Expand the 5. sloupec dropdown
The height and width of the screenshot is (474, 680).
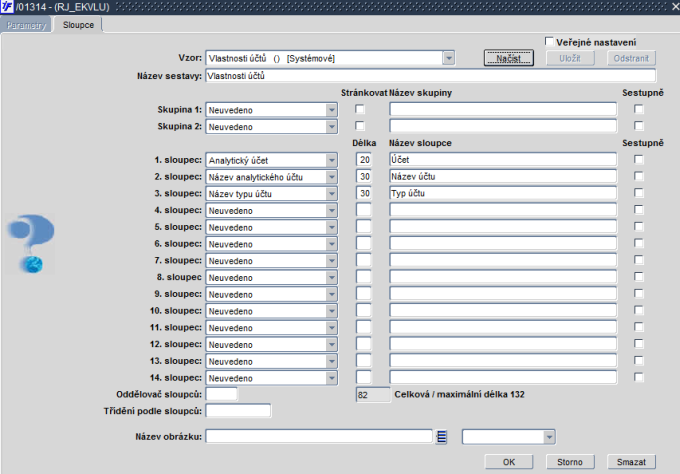[x=331, y=227]
